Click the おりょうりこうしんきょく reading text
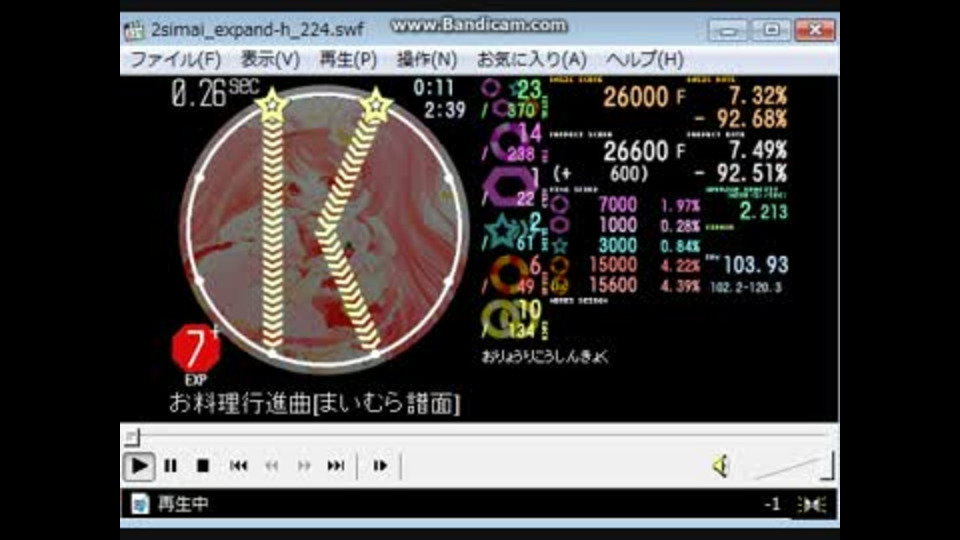Viewport: 960px width, 540px height. 544,356
